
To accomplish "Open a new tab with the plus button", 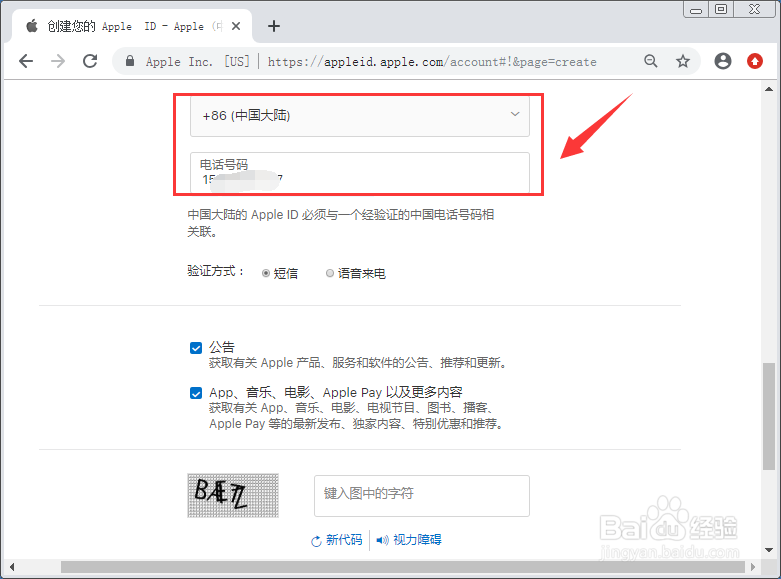I will click(274, 26).
